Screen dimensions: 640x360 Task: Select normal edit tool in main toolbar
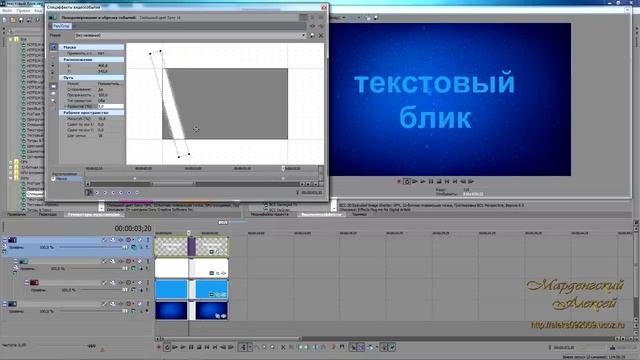point(242,347)
